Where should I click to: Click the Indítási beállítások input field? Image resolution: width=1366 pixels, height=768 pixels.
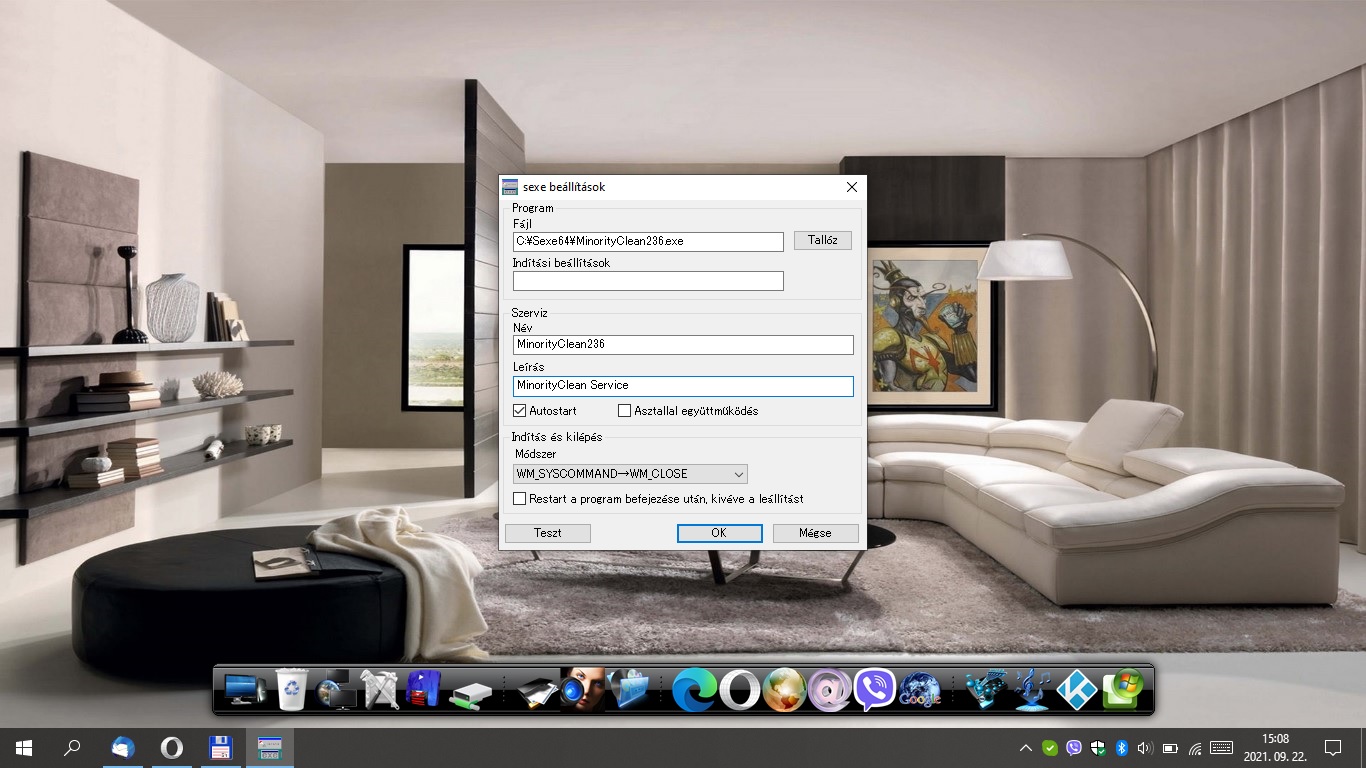click(647, 282)
